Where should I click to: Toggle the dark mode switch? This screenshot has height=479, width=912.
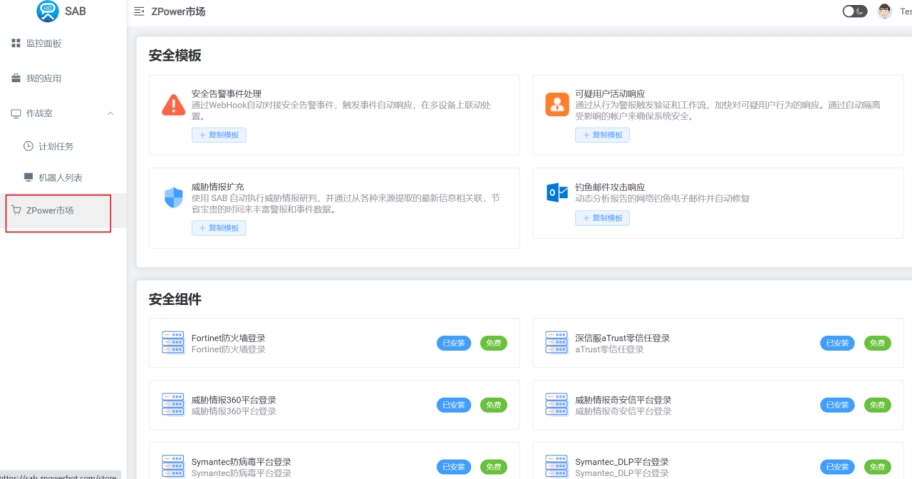pos(854,12)
